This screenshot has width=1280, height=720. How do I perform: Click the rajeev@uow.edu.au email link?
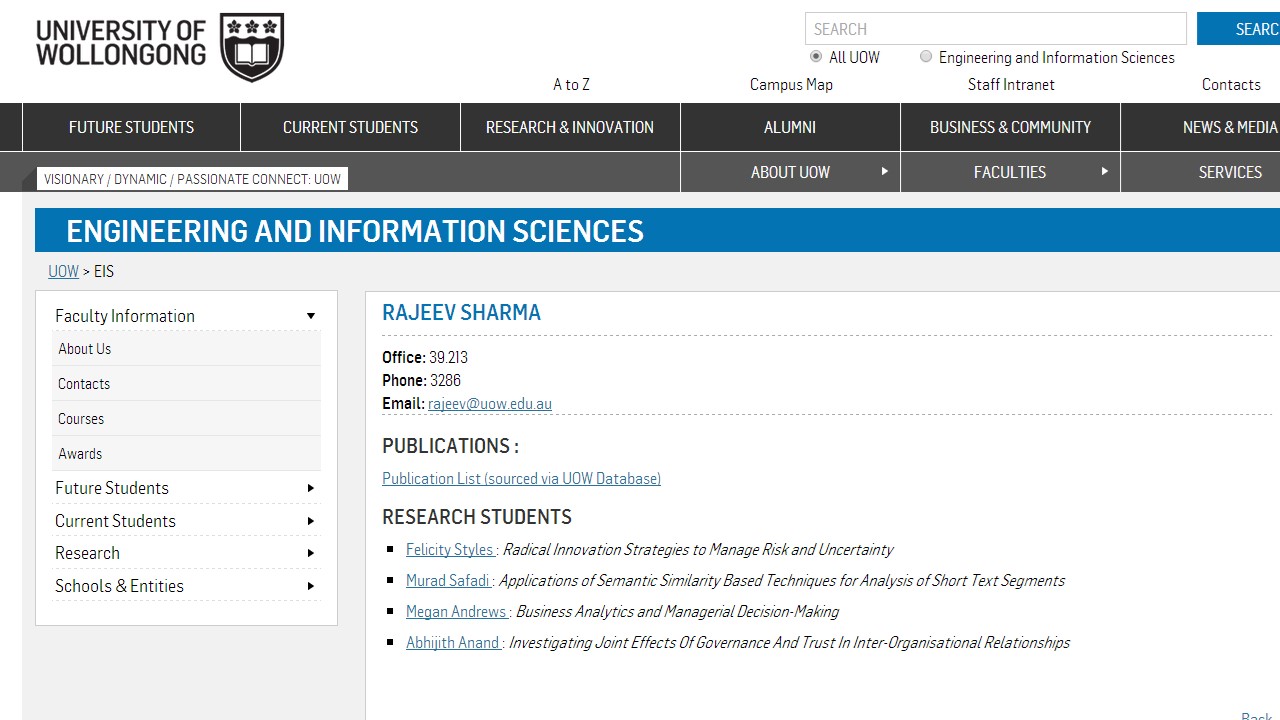[490, 404]
